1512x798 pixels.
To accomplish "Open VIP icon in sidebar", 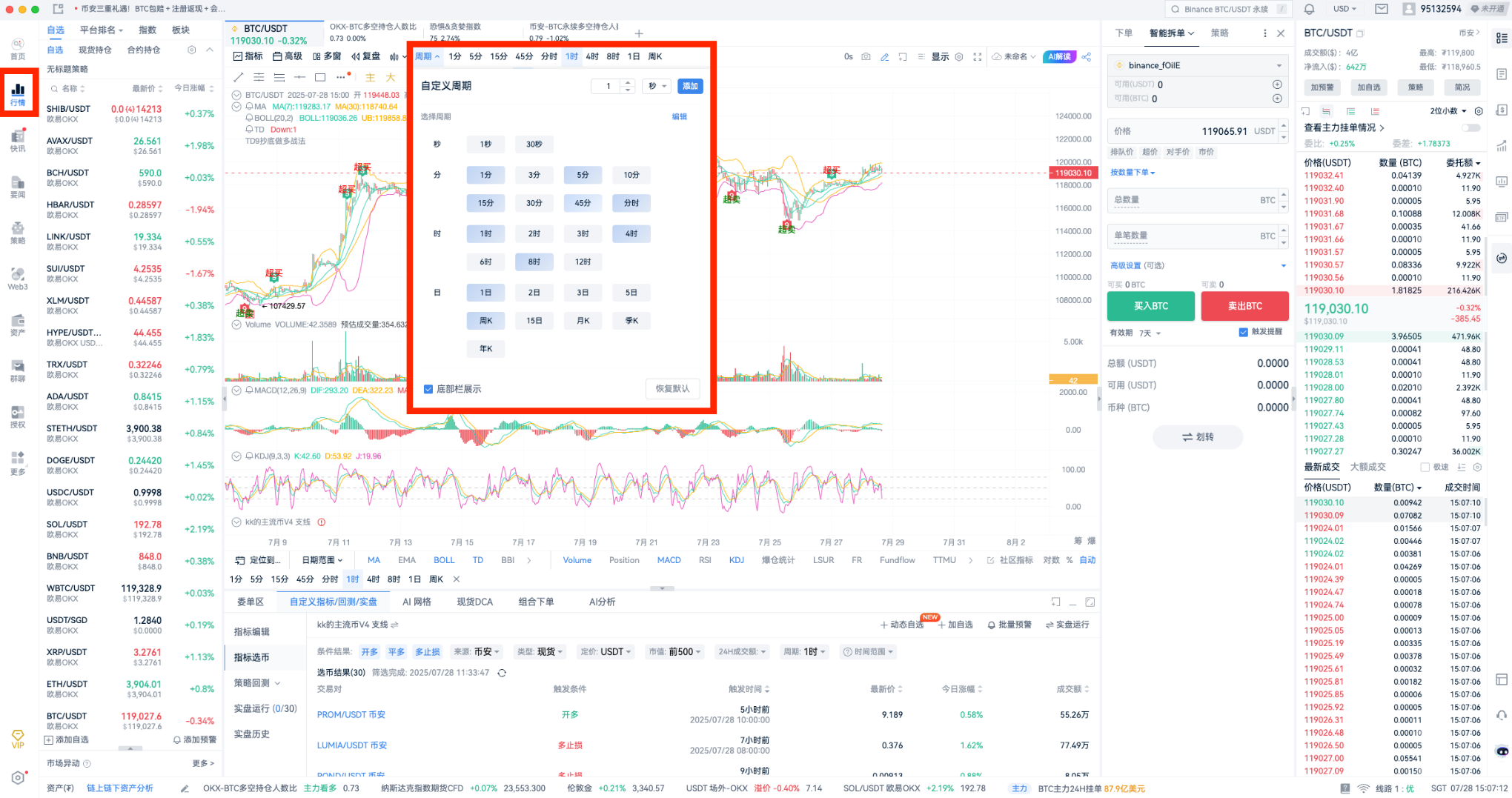I will click(x=18, y=738).
